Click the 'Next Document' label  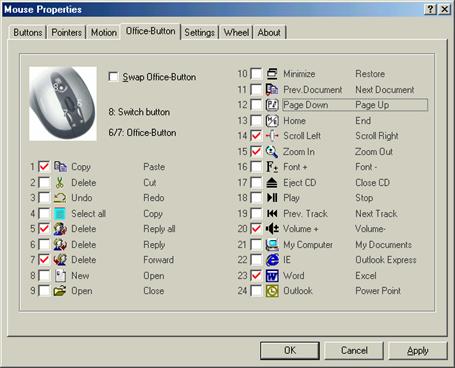[385, 90]
